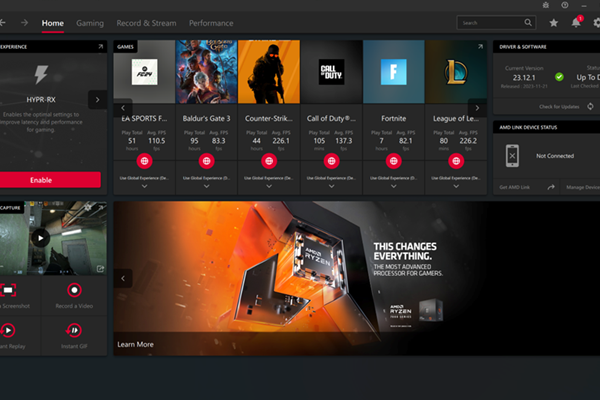Click the Get AMD Link share arrow

click(x=551, y=187)
